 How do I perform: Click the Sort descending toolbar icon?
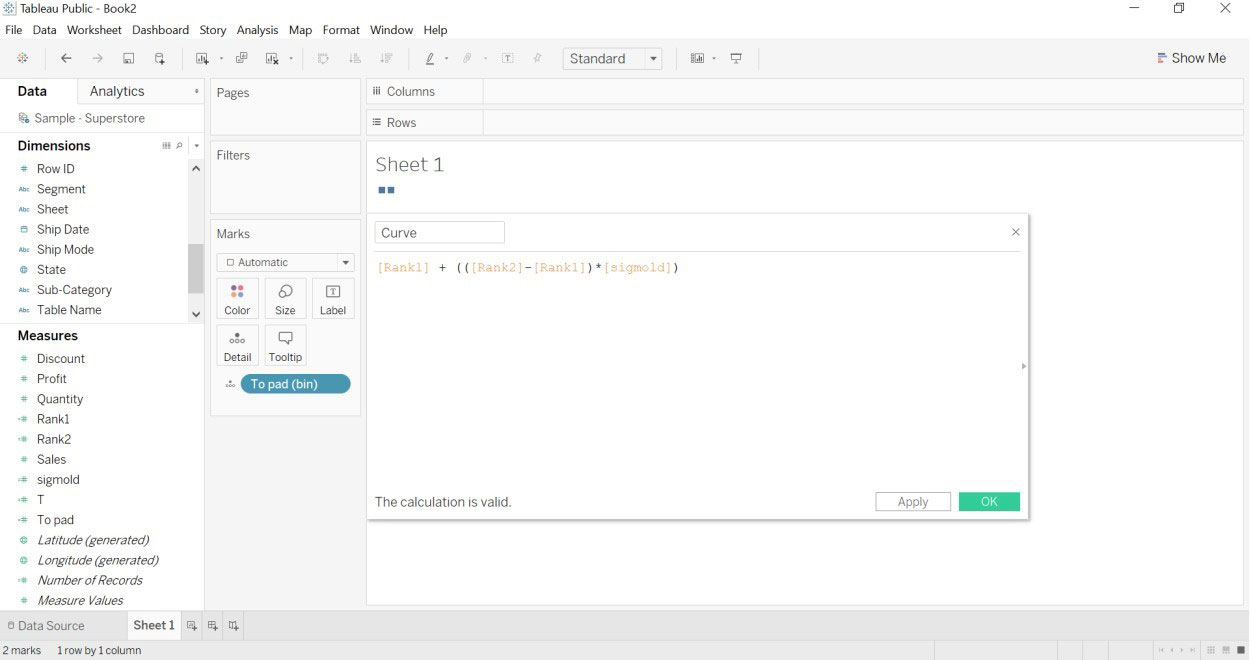(x=386, y=59)
